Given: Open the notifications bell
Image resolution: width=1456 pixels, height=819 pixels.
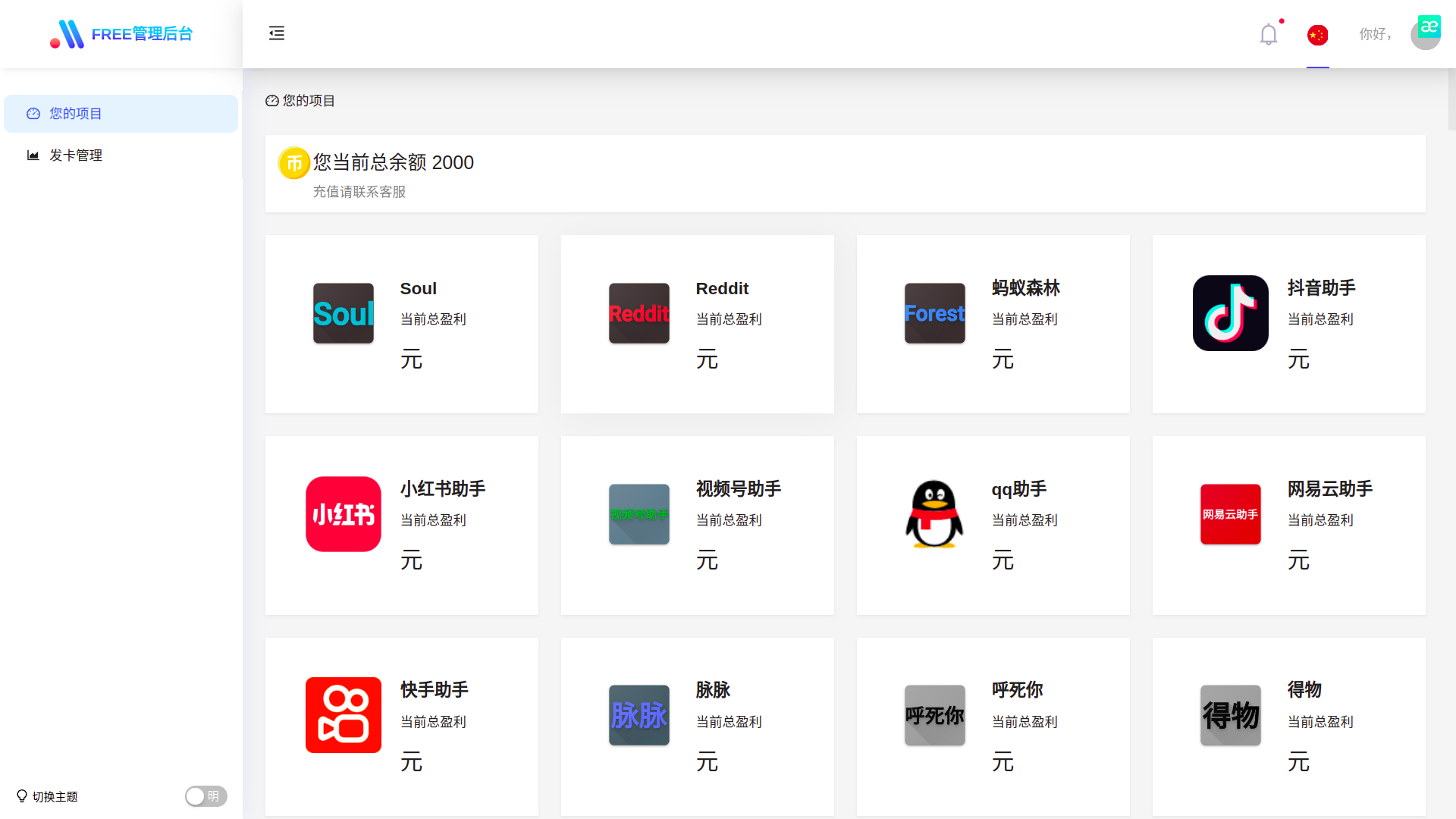Looking at the screenshot, I should (x=1269, y=34).
